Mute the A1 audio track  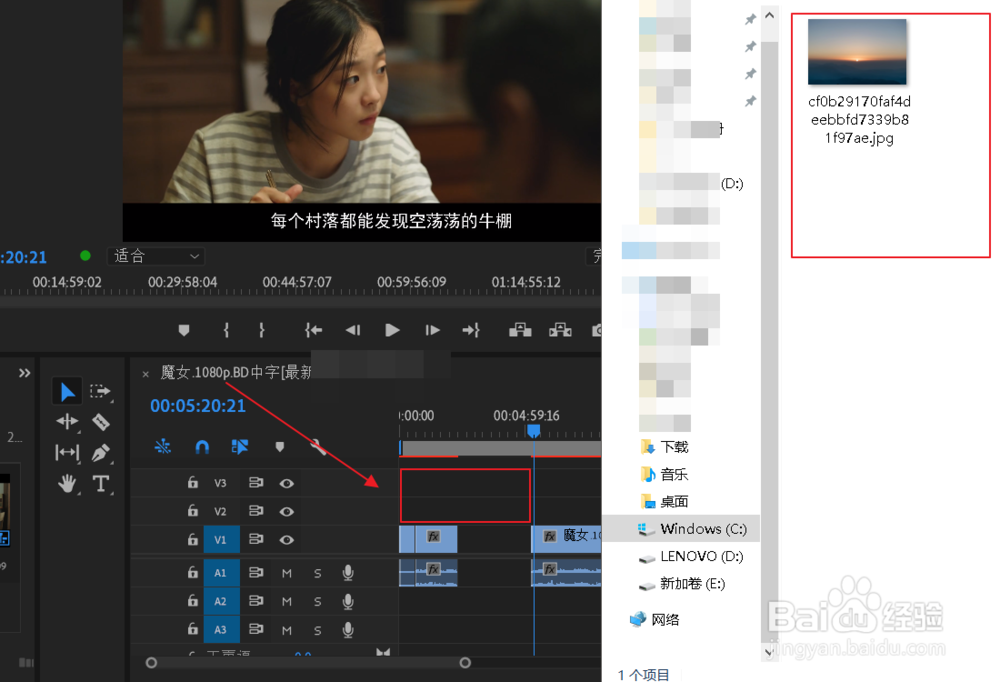coord(287,573)
